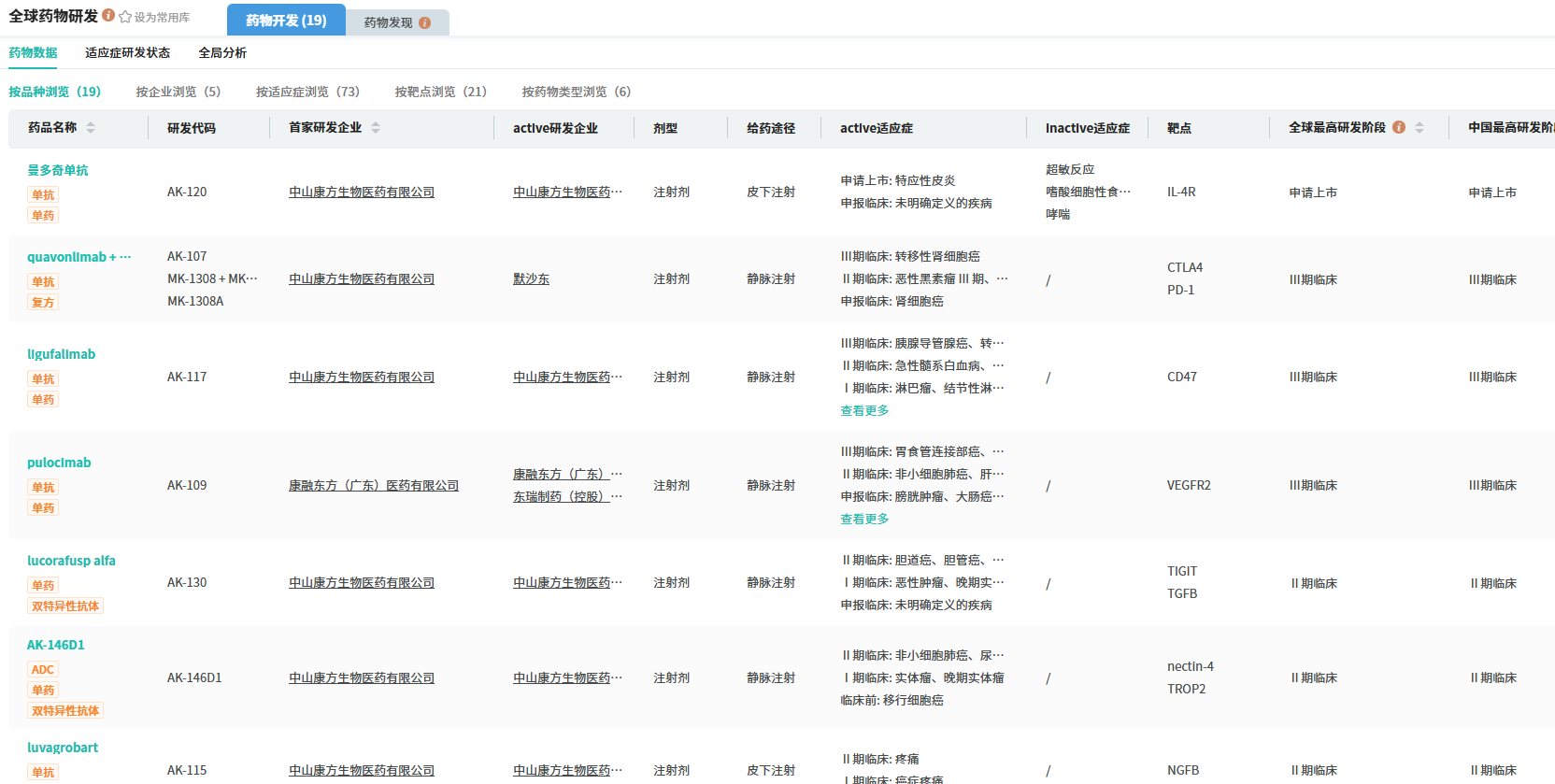The width and height of the screenshot is (1555, 784).
Task: Open 东瑞制药（控股）… active company link
Action: [567, 496]
